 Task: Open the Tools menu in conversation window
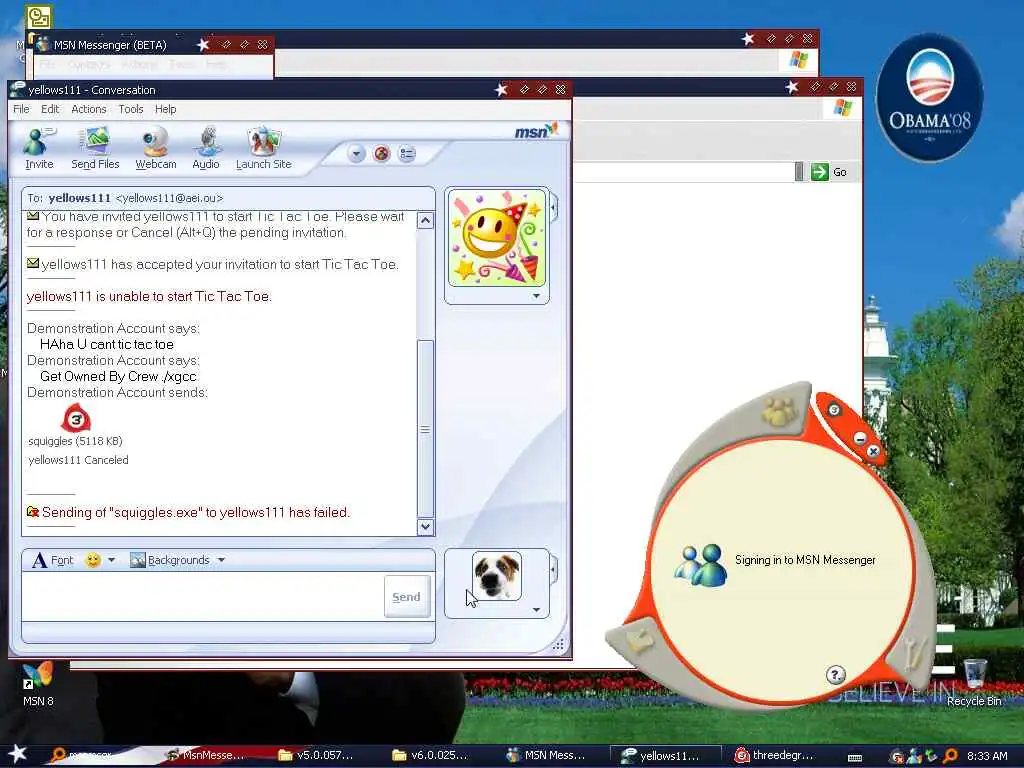click(131, 109)
